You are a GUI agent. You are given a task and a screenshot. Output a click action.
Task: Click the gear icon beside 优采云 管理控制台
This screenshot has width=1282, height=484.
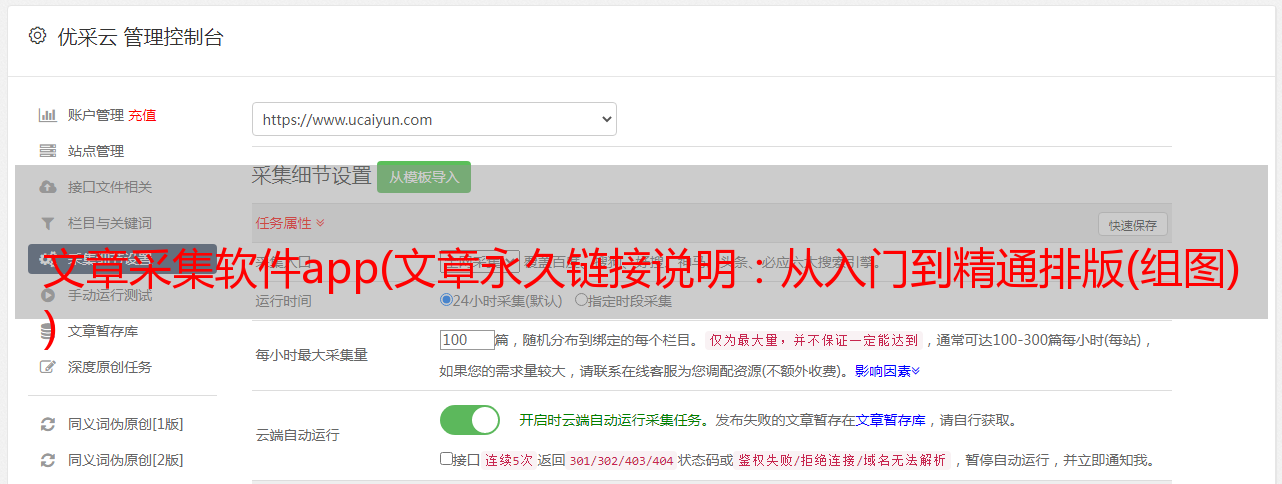pyautogui.click(x=37, y=36)
